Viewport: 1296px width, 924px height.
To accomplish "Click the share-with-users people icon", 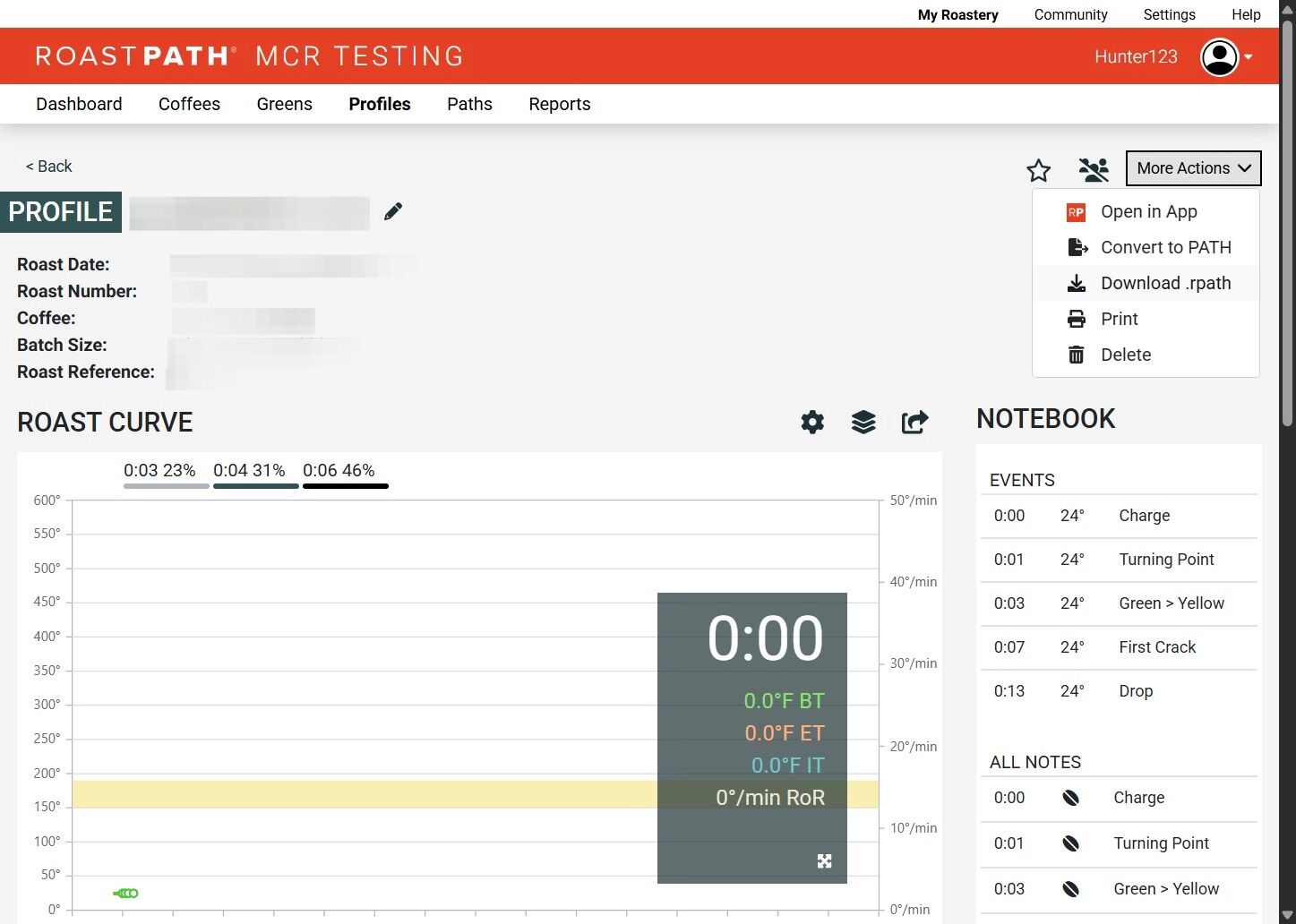I will point(1094,169).
